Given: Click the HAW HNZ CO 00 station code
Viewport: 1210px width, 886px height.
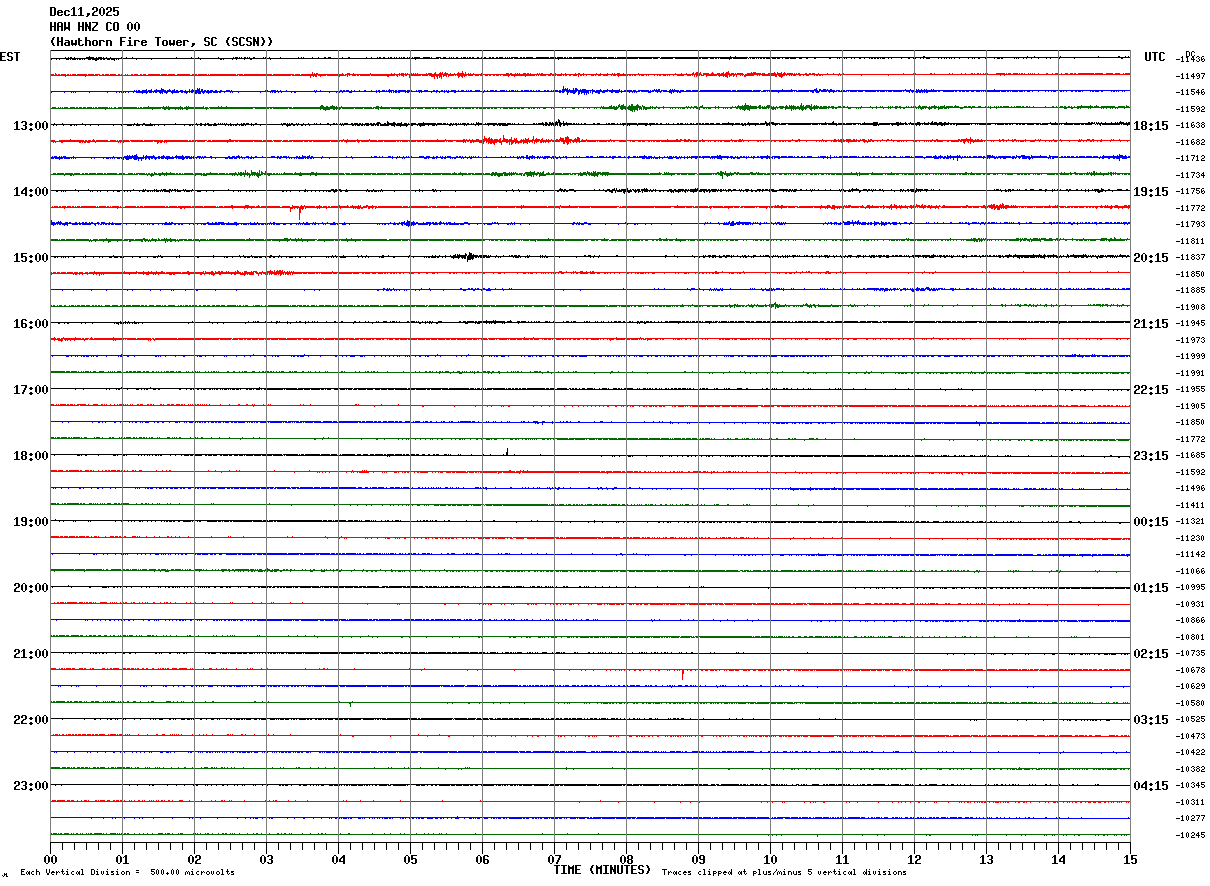Looking at the screenshot, I should (95, 27).
